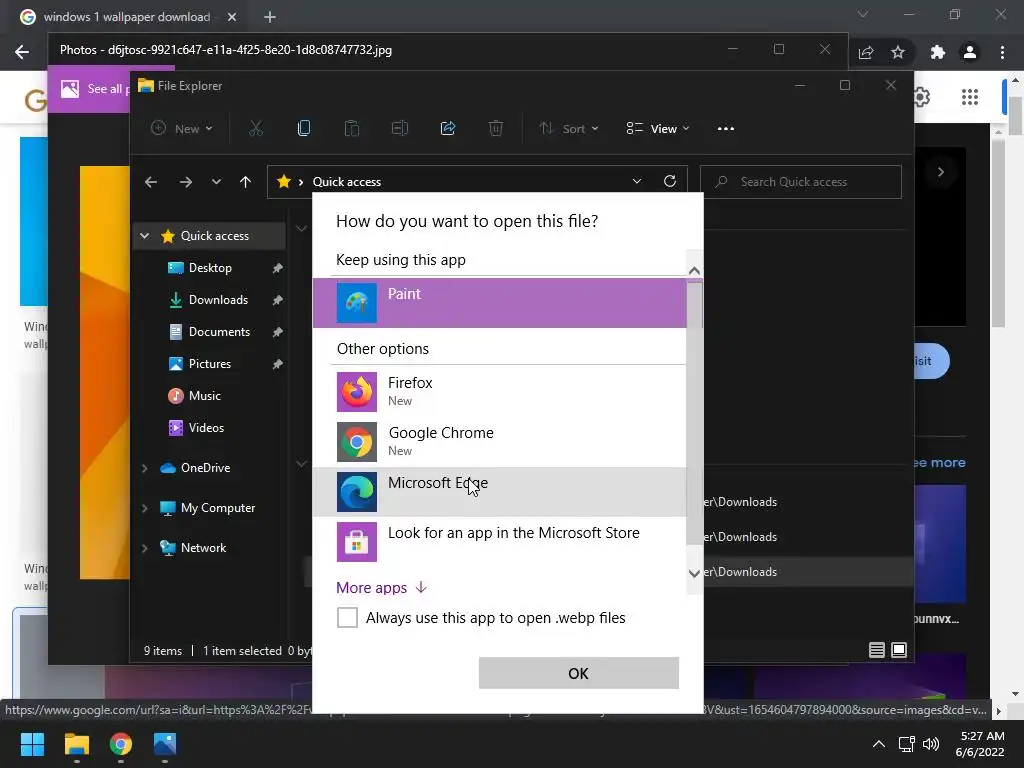Expand the My Computer tree node
This screenshot has width=1024, height=768.
pos(144,508)
